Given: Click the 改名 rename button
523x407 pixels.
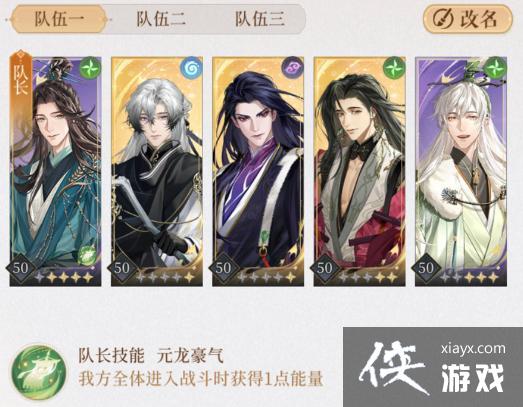Looking at the screenshot, I should coord(467,19).
